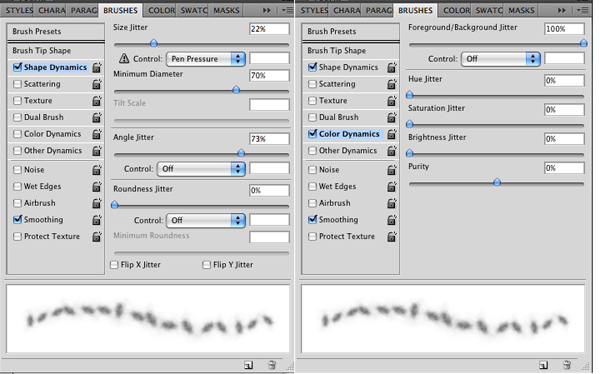
Task: Click lock icon next to Noise in left panel
Action: [x=97, y=170]
